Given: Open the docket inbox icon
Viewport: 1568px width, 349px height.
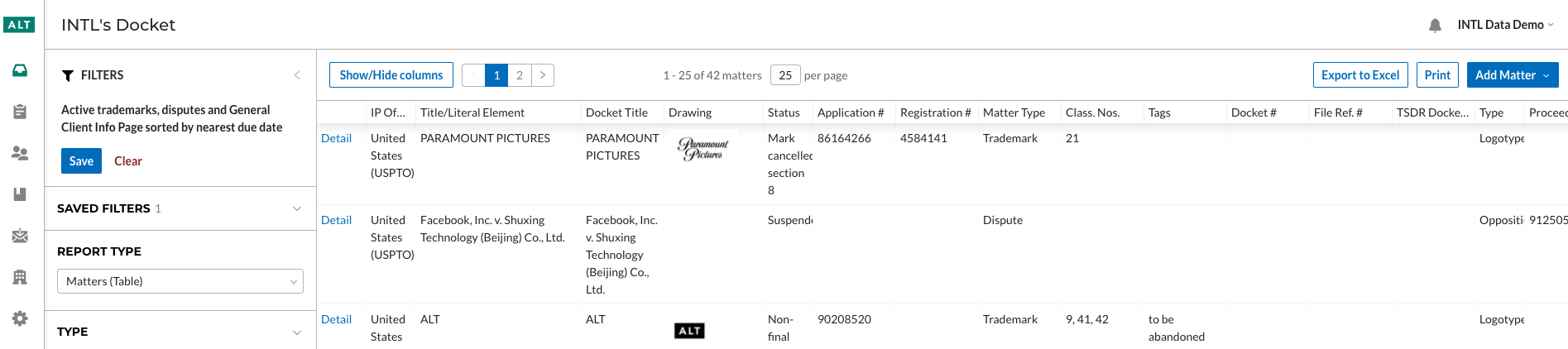Looking at the screenshot, I should [20, 70].
